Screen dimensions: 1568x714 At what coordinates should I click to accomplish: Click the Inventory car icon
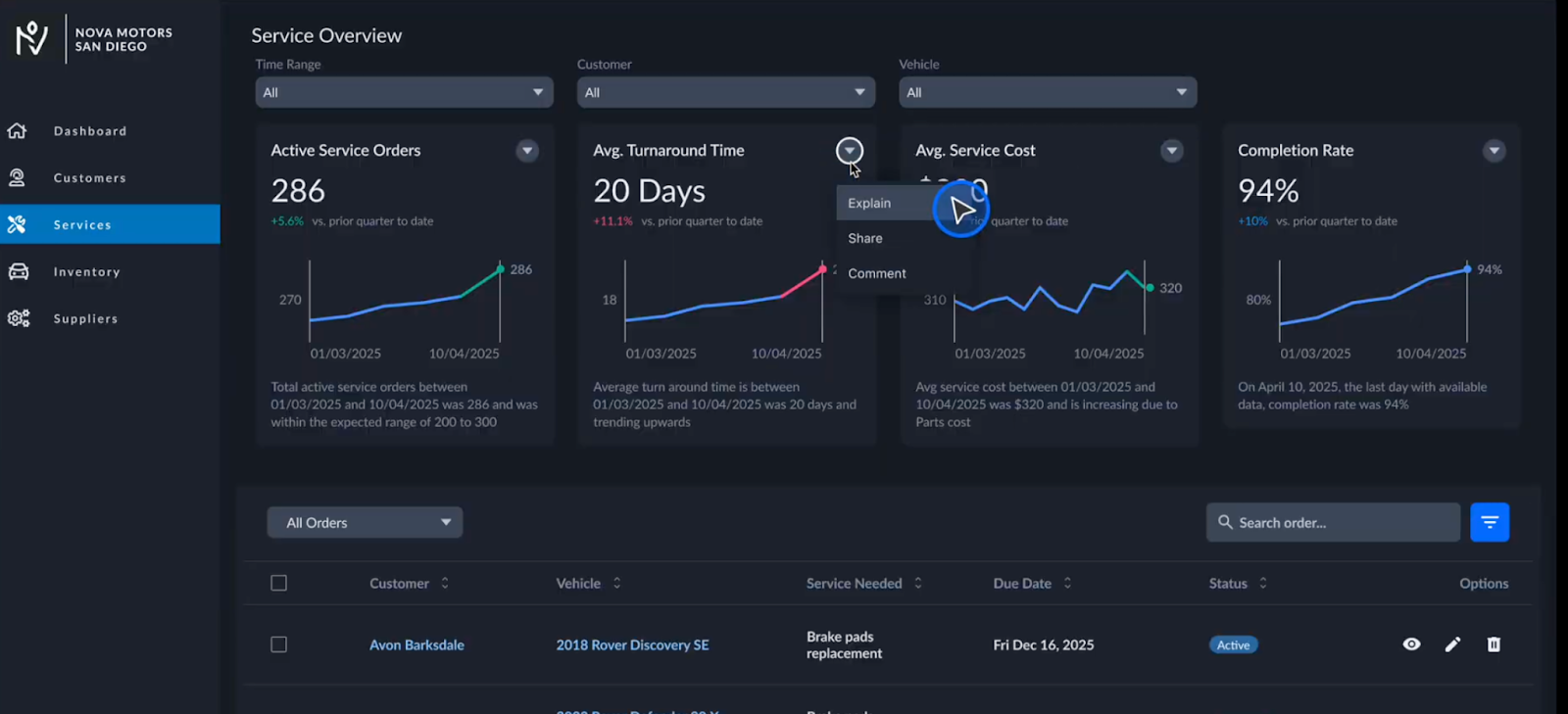click(18, 272)
